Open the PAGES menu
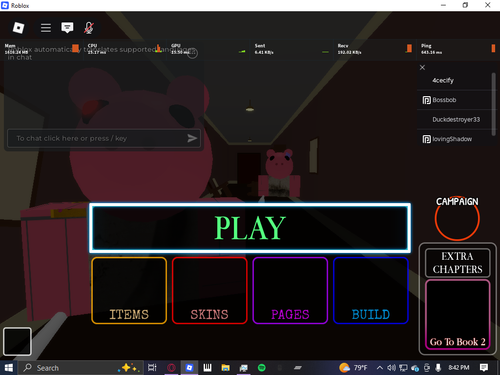The height and width of the screenshot is (375, 500). pyautogui.click(x=290, y=290)
